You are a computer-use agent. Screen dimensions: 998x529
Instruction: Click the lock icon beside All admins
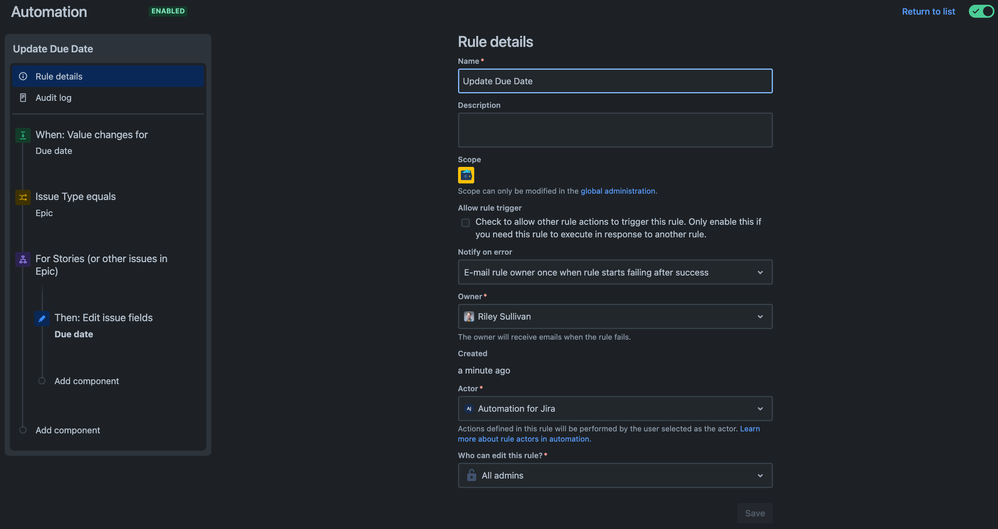click(471, 476)
